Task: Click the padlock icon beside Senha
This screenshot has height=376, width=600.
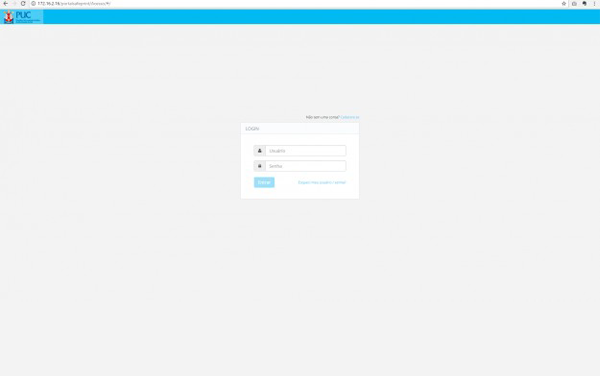Action: click(259, 166)
